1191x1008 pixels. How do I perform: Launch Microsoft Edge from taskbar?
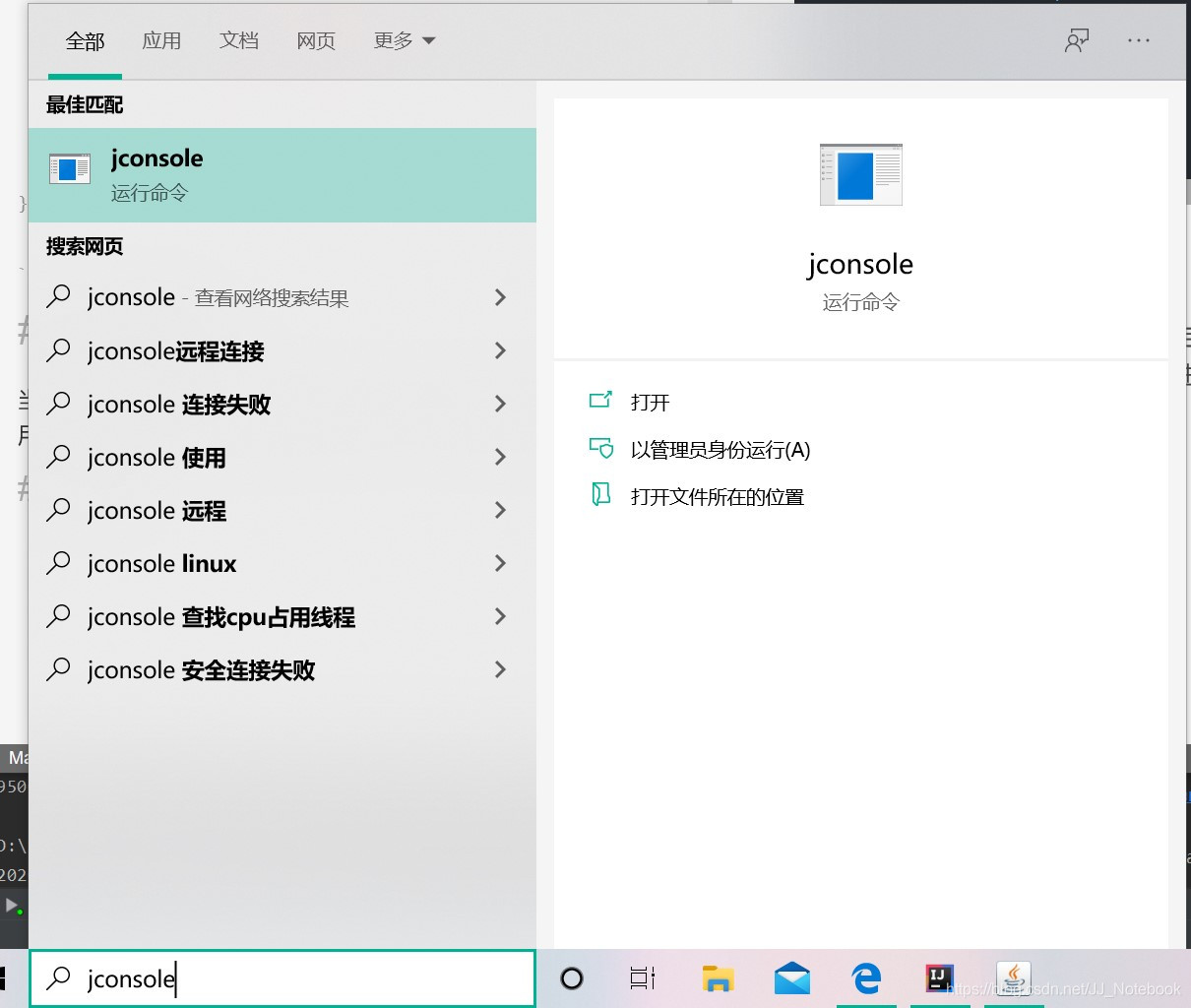point(866,978)
